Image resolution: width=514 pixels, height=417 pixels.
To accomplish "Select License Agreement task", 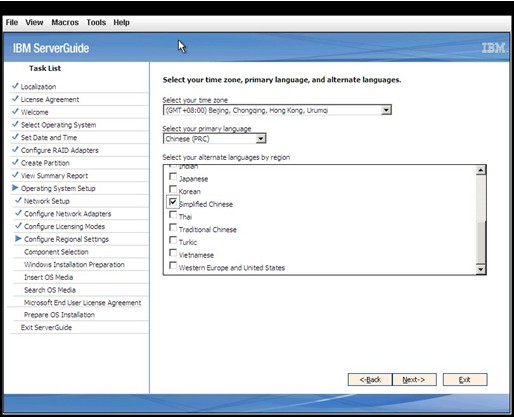I will click(x=50, y=100).
